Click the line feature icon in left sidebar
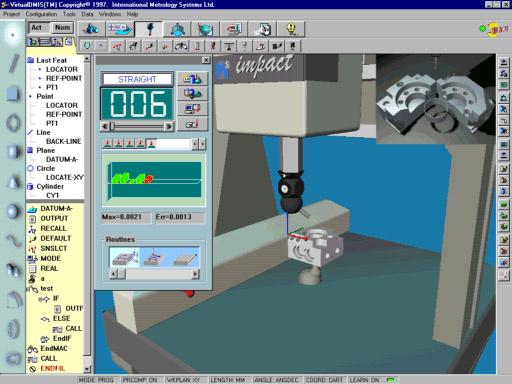The width and height of the screenshot is (512, 384). click(x=13, y=63)
